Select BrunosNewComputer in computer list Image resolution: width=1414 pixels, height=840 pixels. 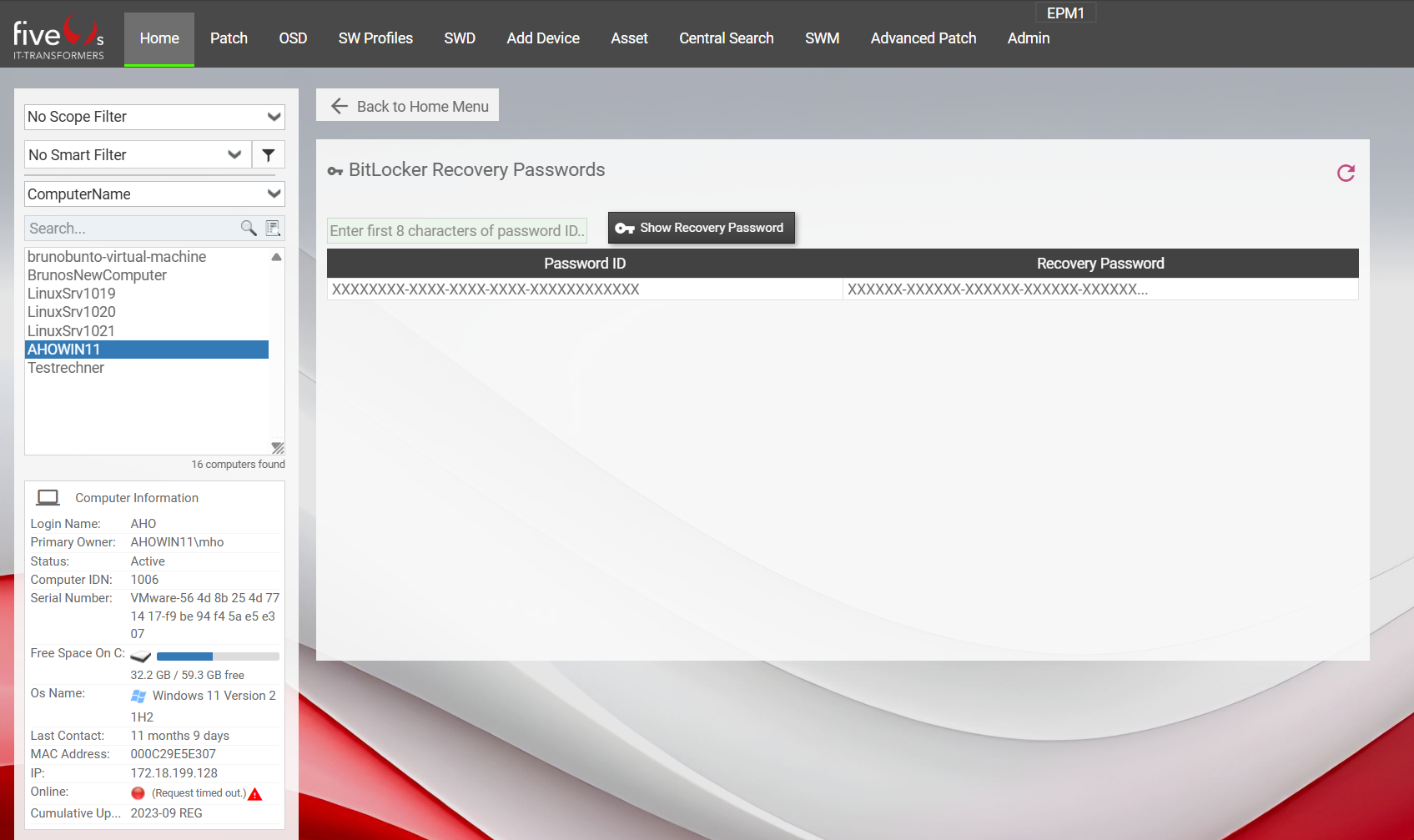[147, 275]
